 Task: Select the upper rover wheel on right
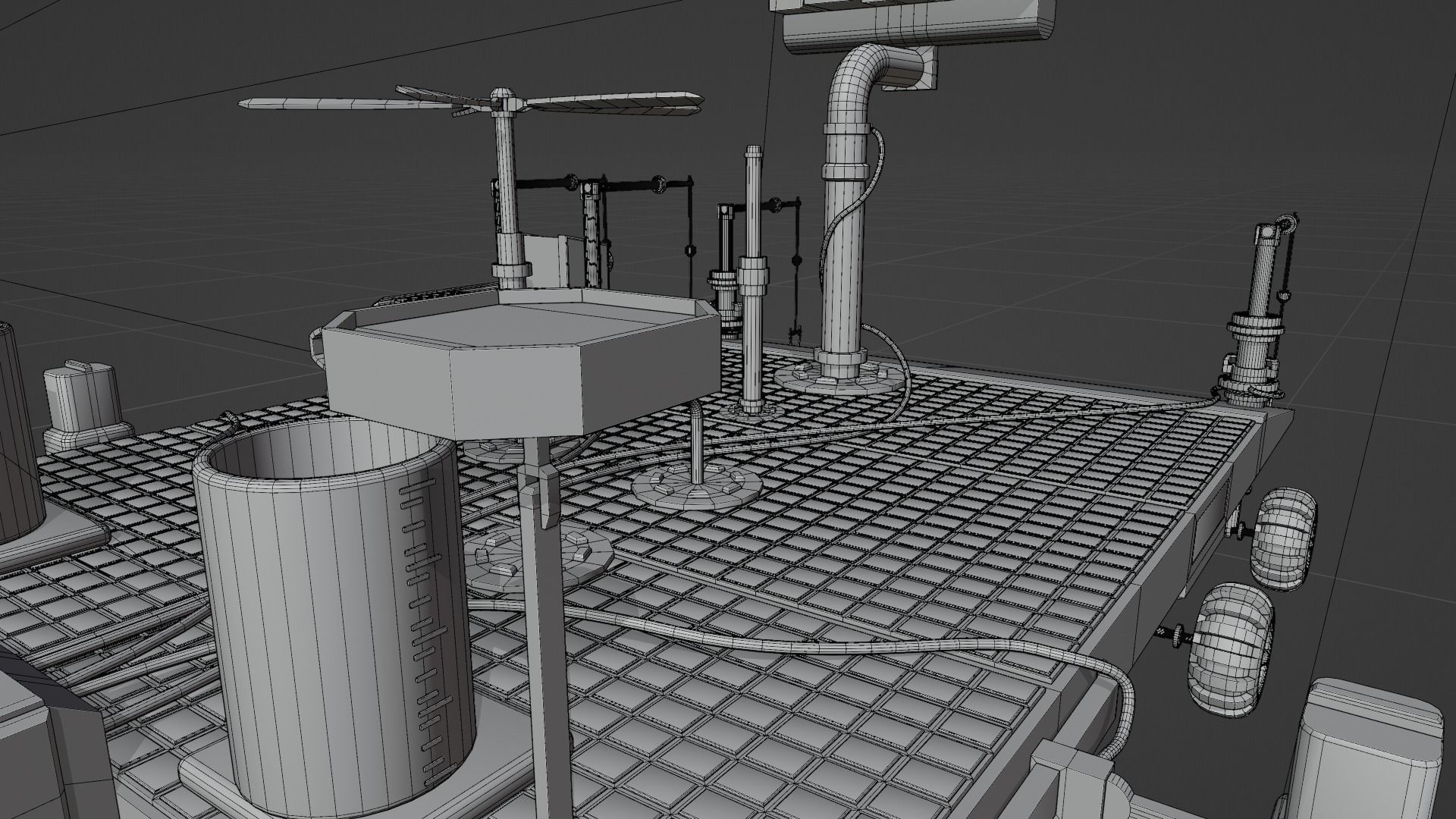pyautogui.click(x=1284, y=538)
